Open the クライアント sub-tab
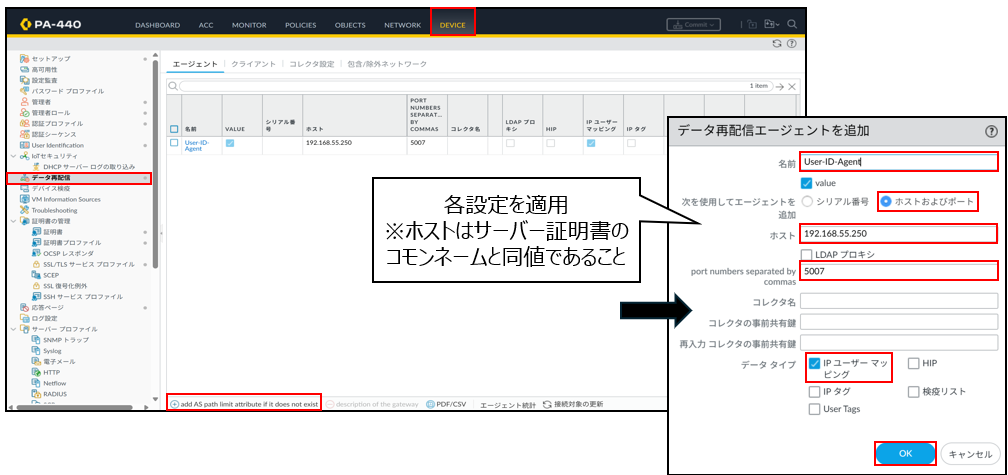Screen dimensions: 1008x475 click(x=253, y=64)
